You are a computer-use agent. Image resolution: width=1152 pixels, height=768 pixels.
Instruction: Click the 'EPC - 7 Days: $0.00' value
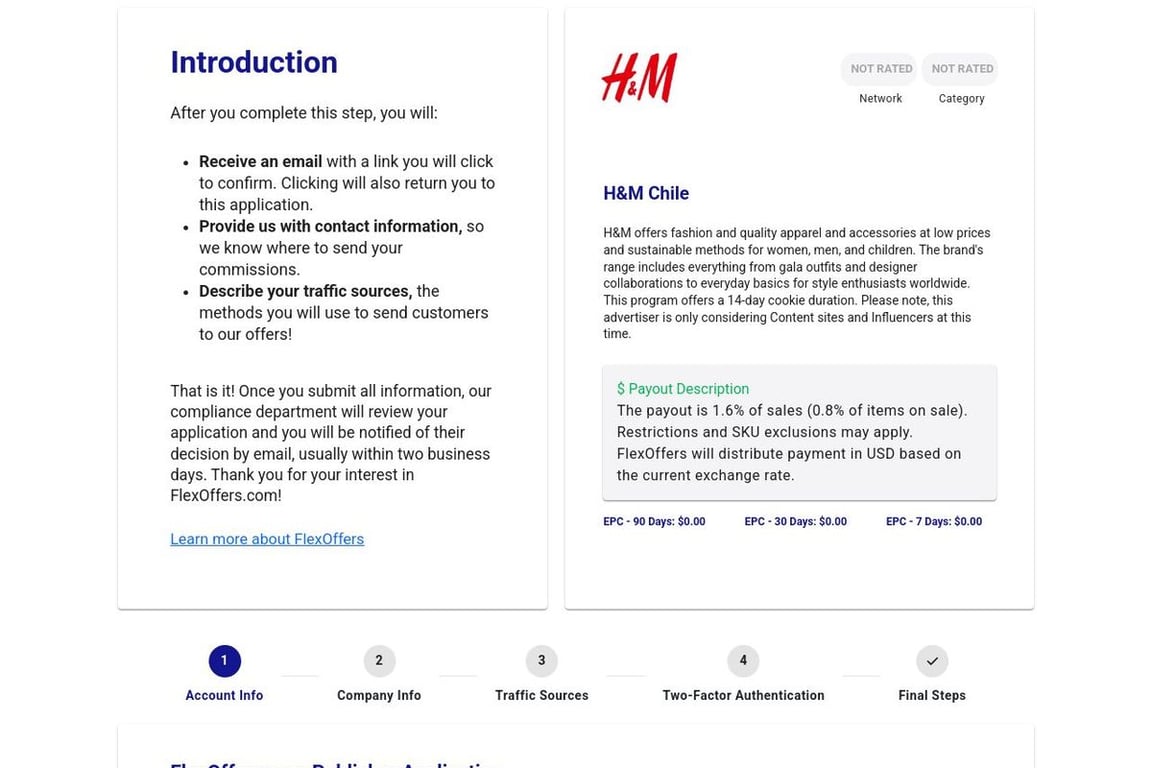[x=934, y=521]
